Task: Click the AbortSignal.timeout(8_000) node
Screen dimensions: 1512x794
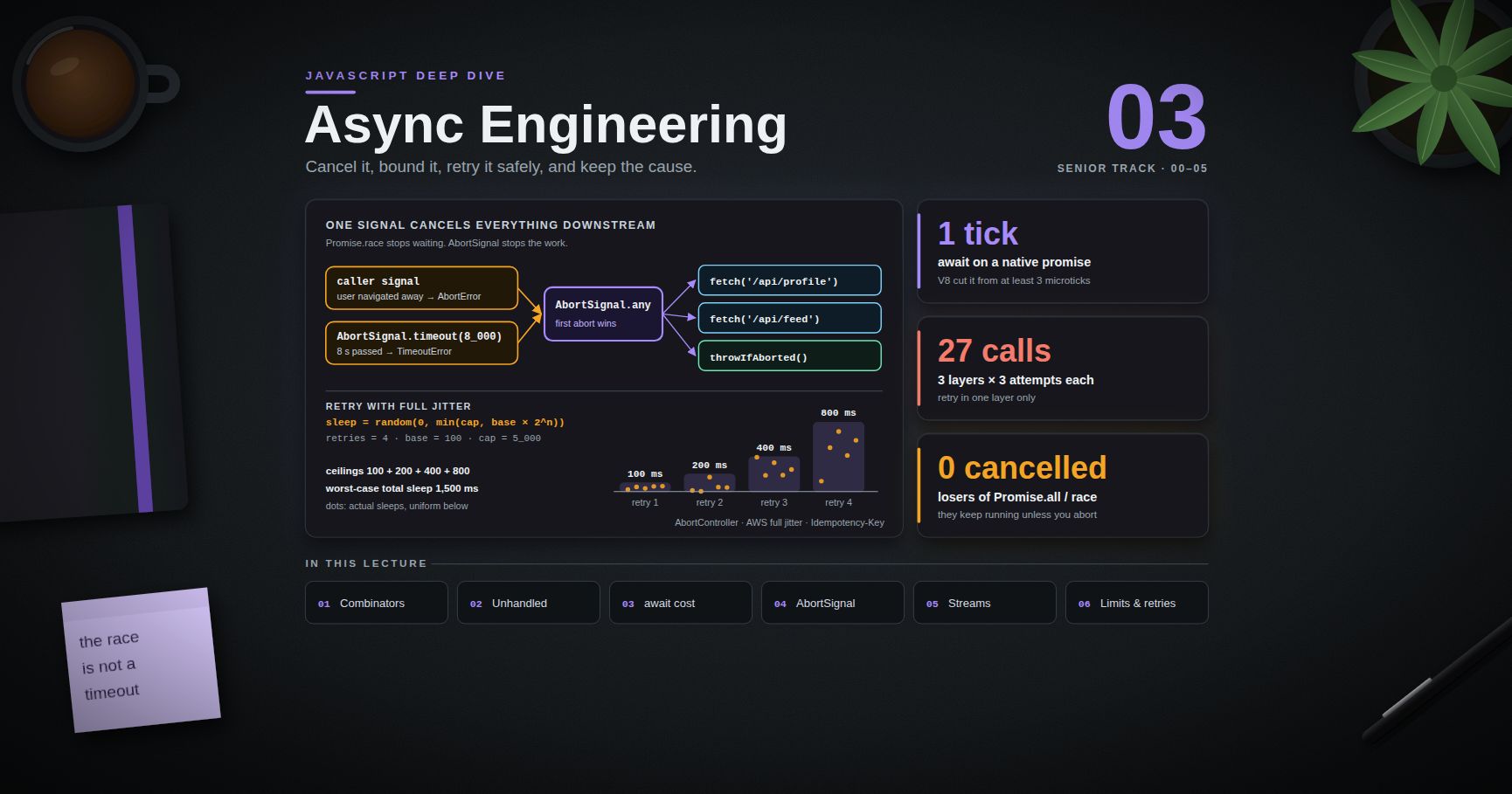Action: (x=421, y=343)
